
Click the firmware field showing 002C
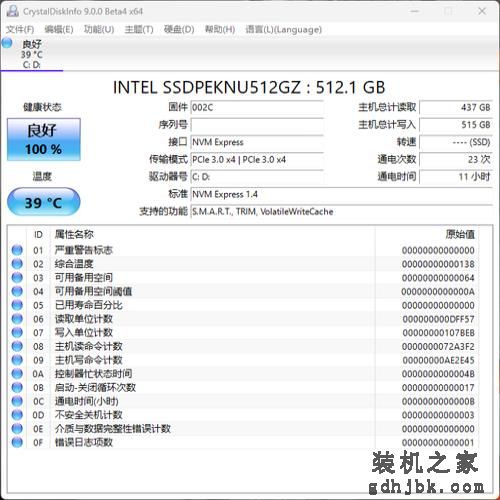(x=257, y=108)
